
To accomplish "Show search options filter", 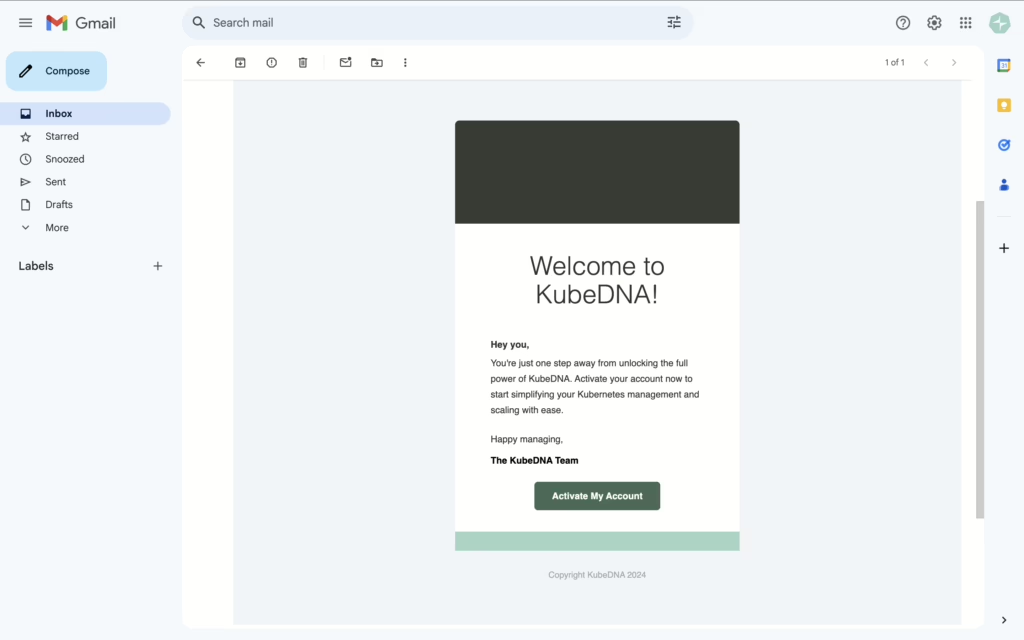I will (674, 23).
